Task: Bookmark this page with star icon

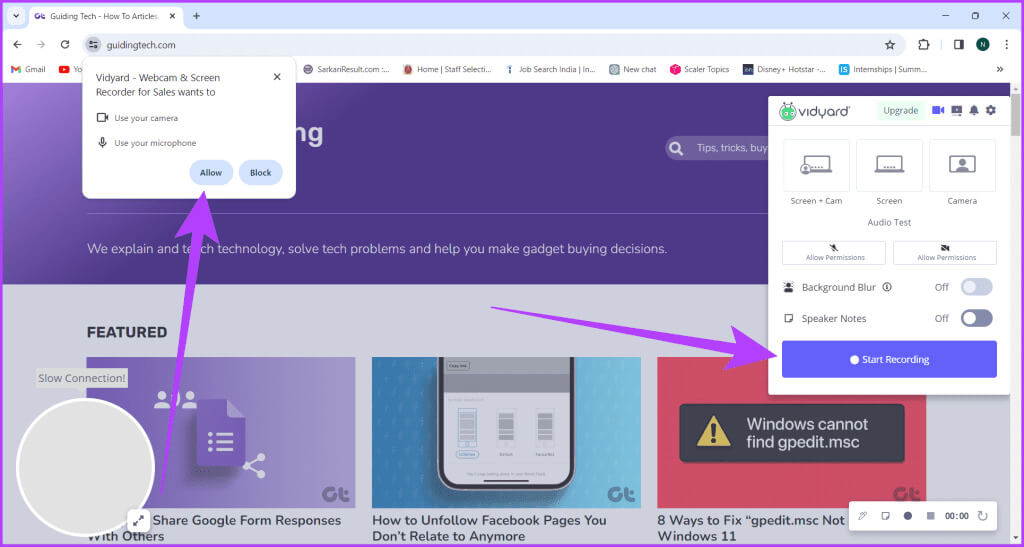Action: point(889,44)
